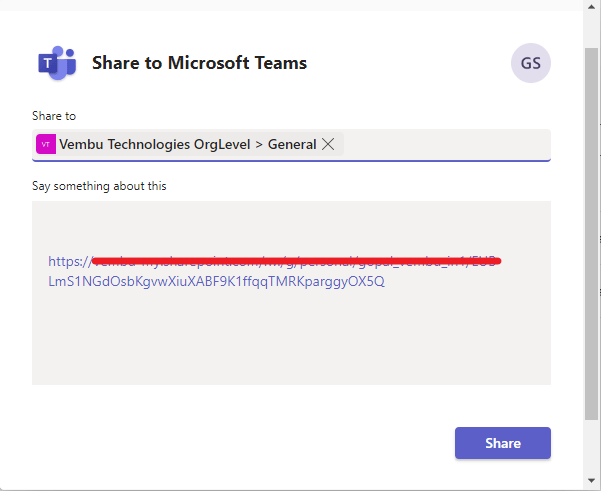
Task: Open the GS account avatar
Action: click(530, 63)
